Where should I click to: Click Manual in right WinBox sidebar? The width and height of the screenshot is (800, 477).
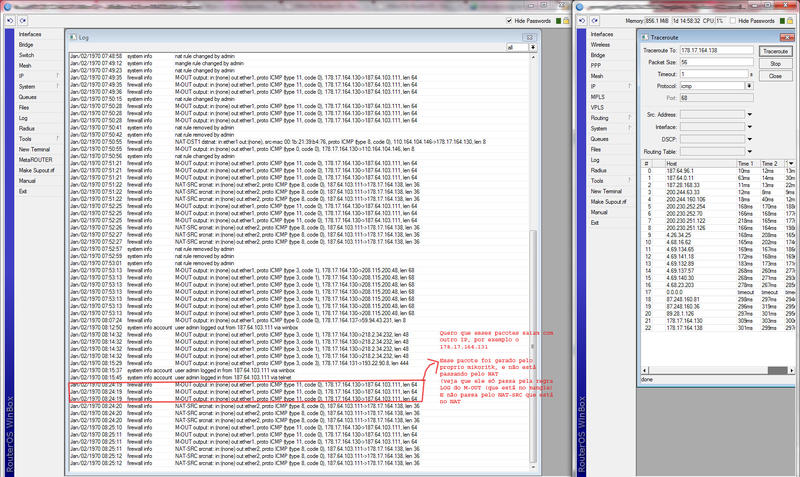tap(599, 212)
